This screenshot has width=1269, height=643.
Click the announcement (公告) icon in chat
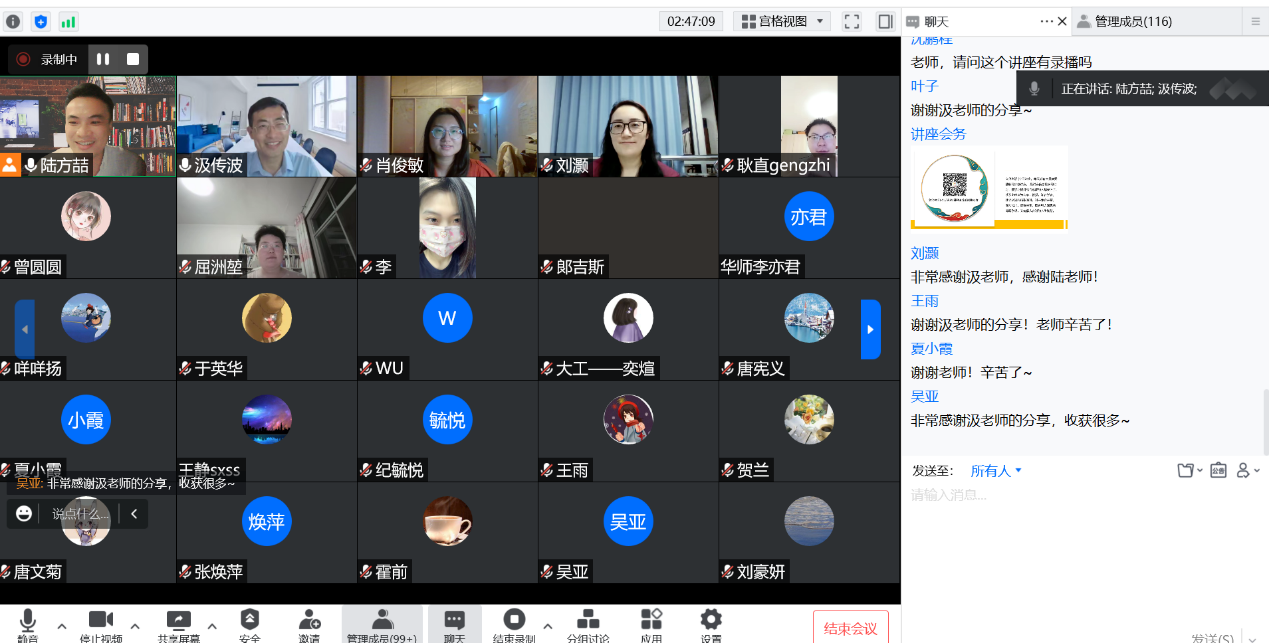(1218, 470)
